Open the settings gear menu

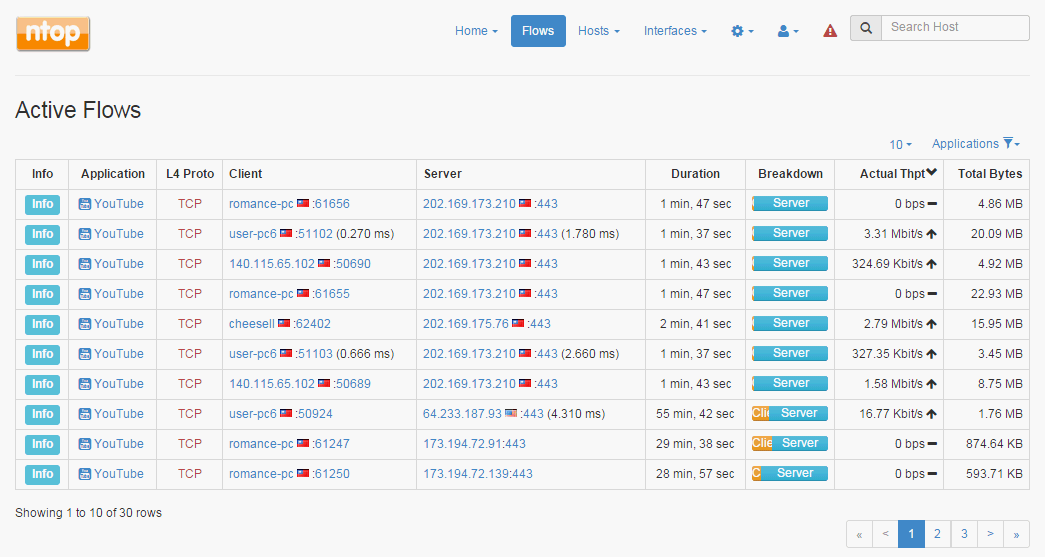point(742,31)
